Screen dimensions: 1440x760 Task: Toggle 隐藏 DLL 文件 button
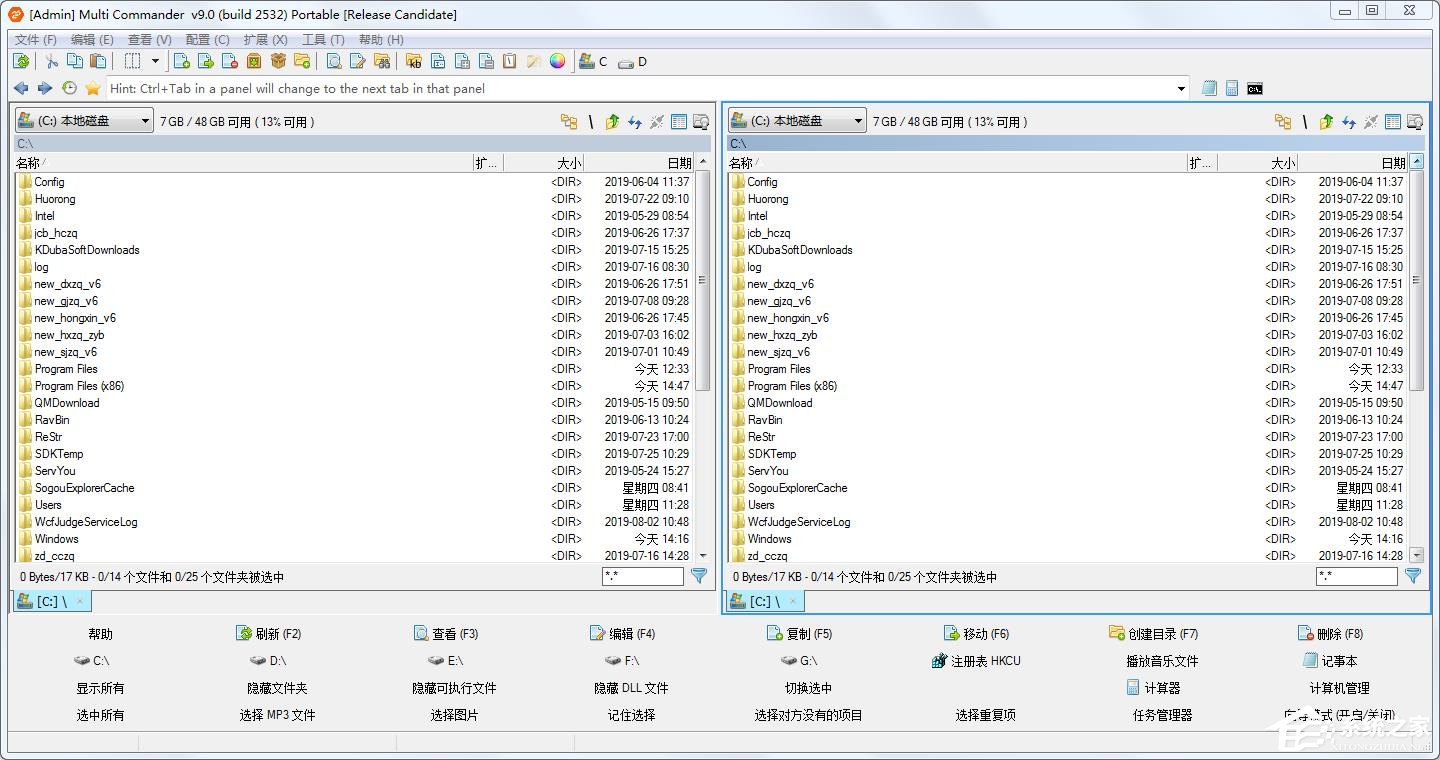pyautogui.click(x=631, y=688)
